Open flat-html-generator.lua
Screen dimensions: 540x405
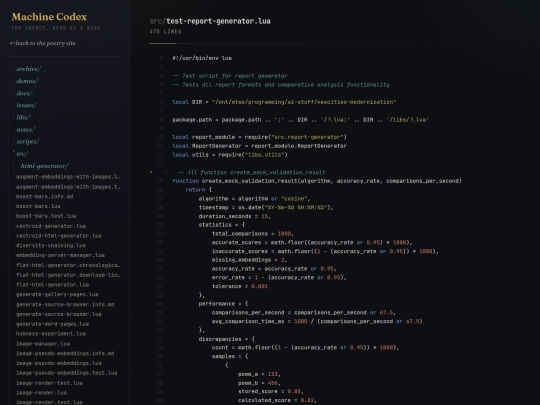pos(52,285)
